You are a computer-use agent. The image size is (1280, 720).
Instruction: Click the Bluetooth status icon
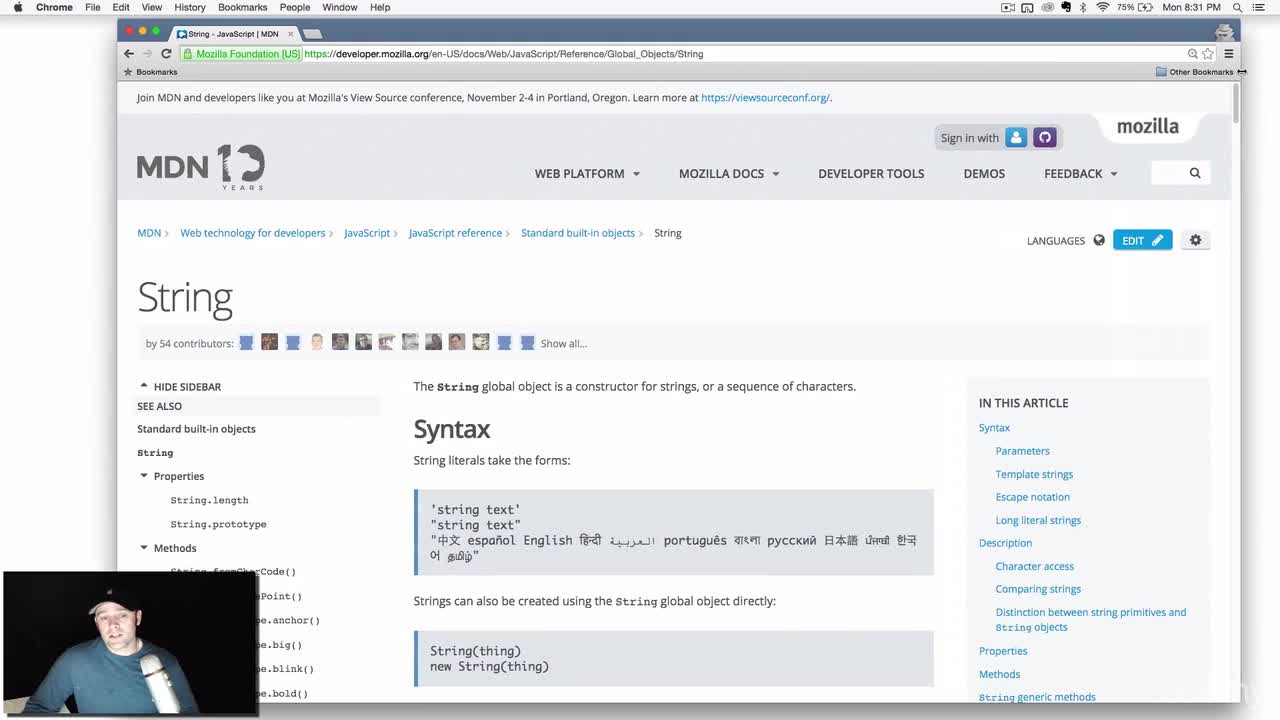click(1084, 7)
